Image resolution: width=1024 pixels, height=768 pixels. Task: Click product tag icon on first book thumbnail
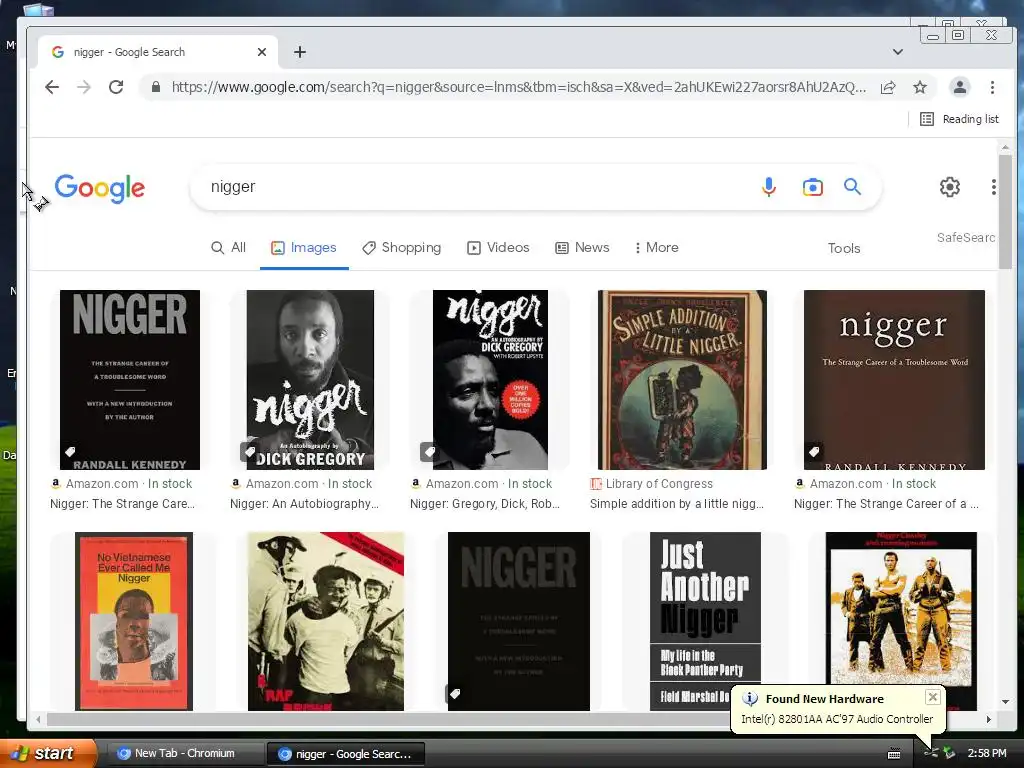click(x=70, y=451)
